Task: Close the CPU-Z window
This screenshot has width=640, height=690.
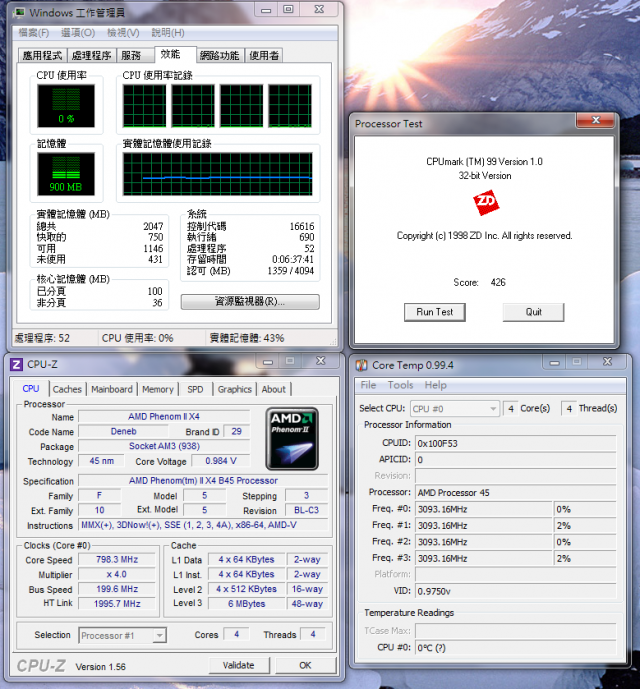Action: tap(320, 361)
